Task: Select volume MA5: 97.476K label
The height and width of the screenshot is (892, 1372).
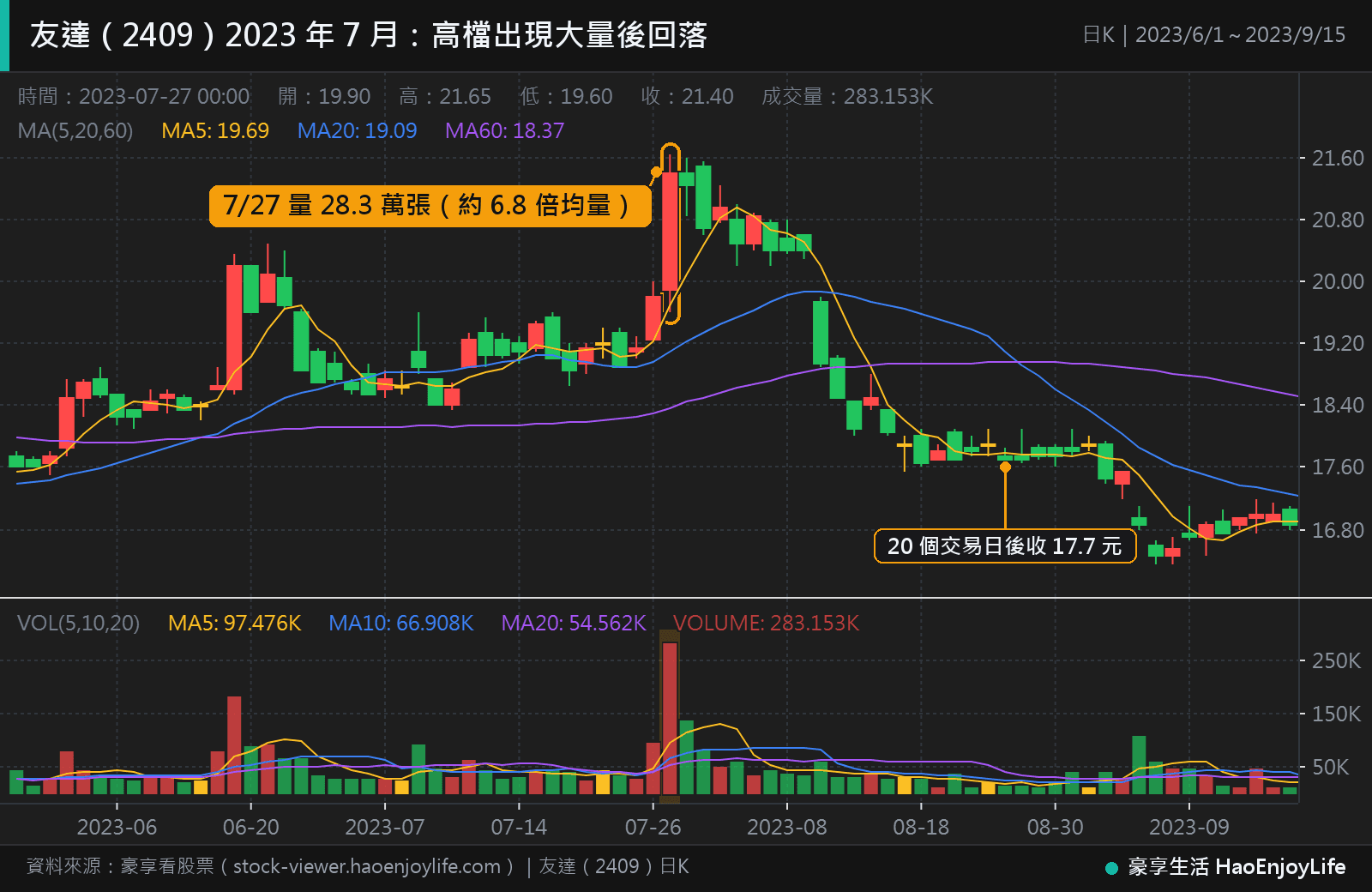Action: [234, 623]
